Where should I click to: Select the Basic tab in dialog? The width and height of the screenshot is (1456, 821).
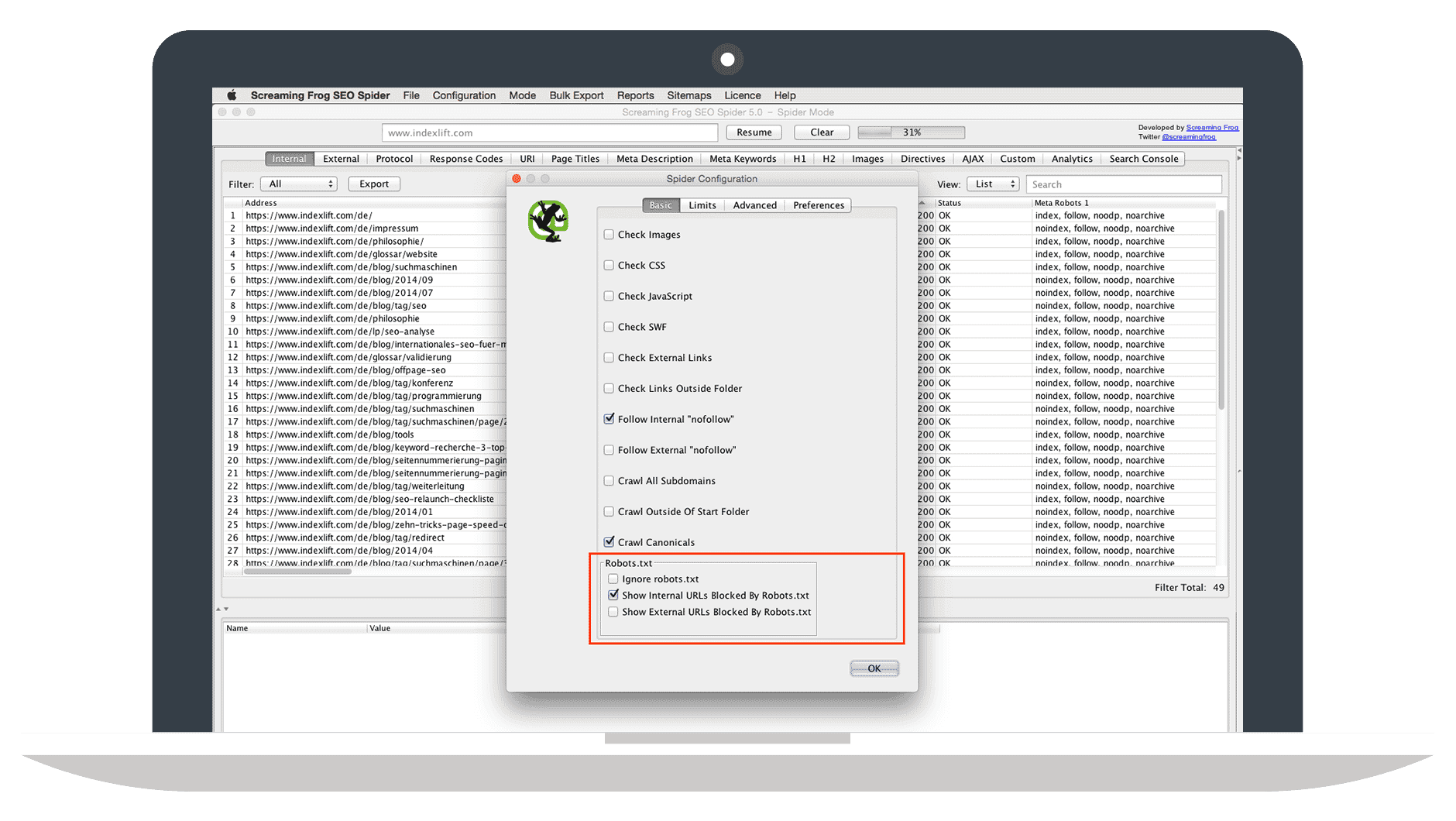[661, 205]
